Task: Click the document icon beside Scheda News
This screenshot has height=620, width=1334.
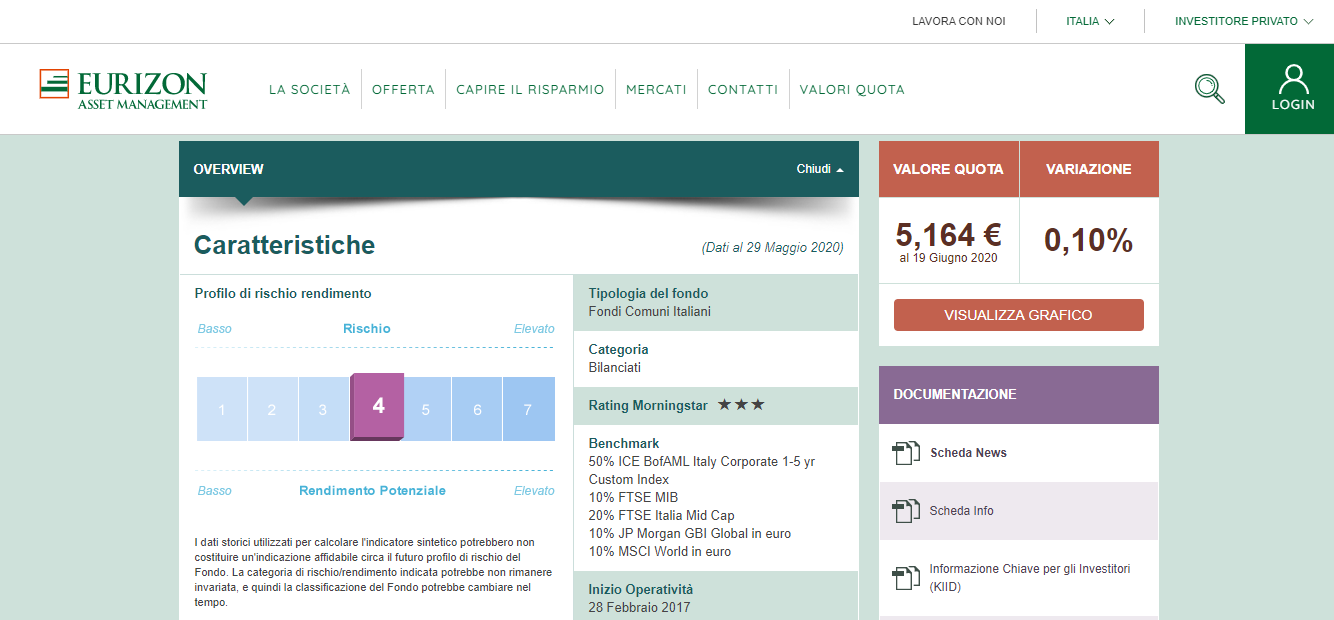Action: (905, 453)
